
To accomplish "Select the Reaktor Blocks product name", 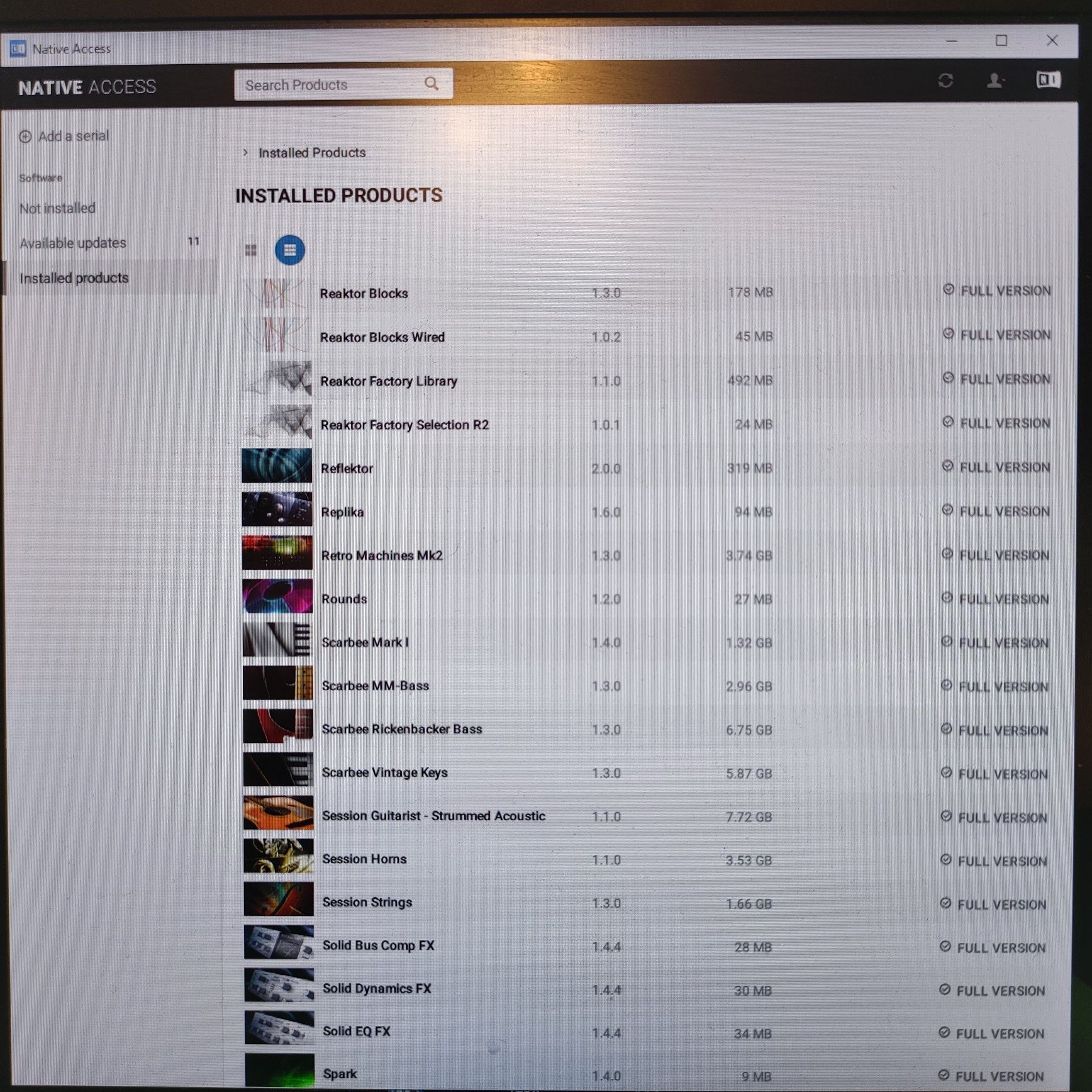I will pyautogui.click(x=364, y=293).
